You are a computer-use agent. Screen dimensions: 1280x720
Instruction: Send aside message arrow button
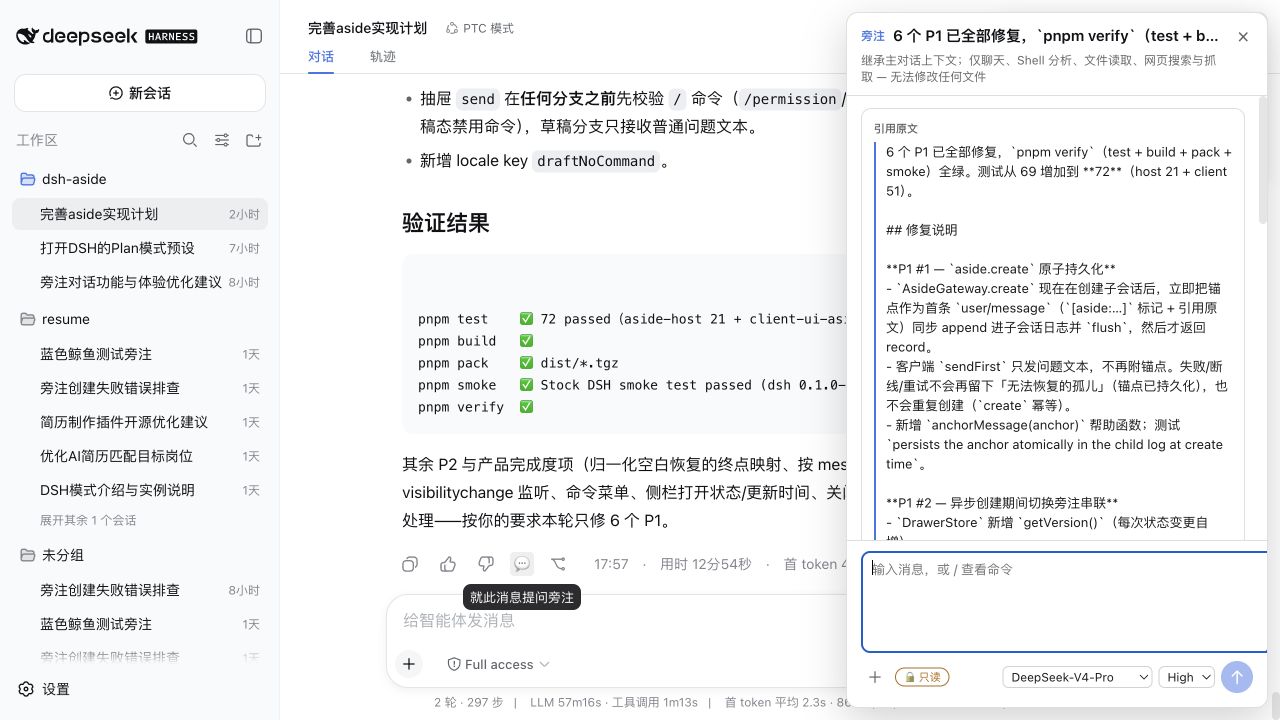[x=1237, y=677]
